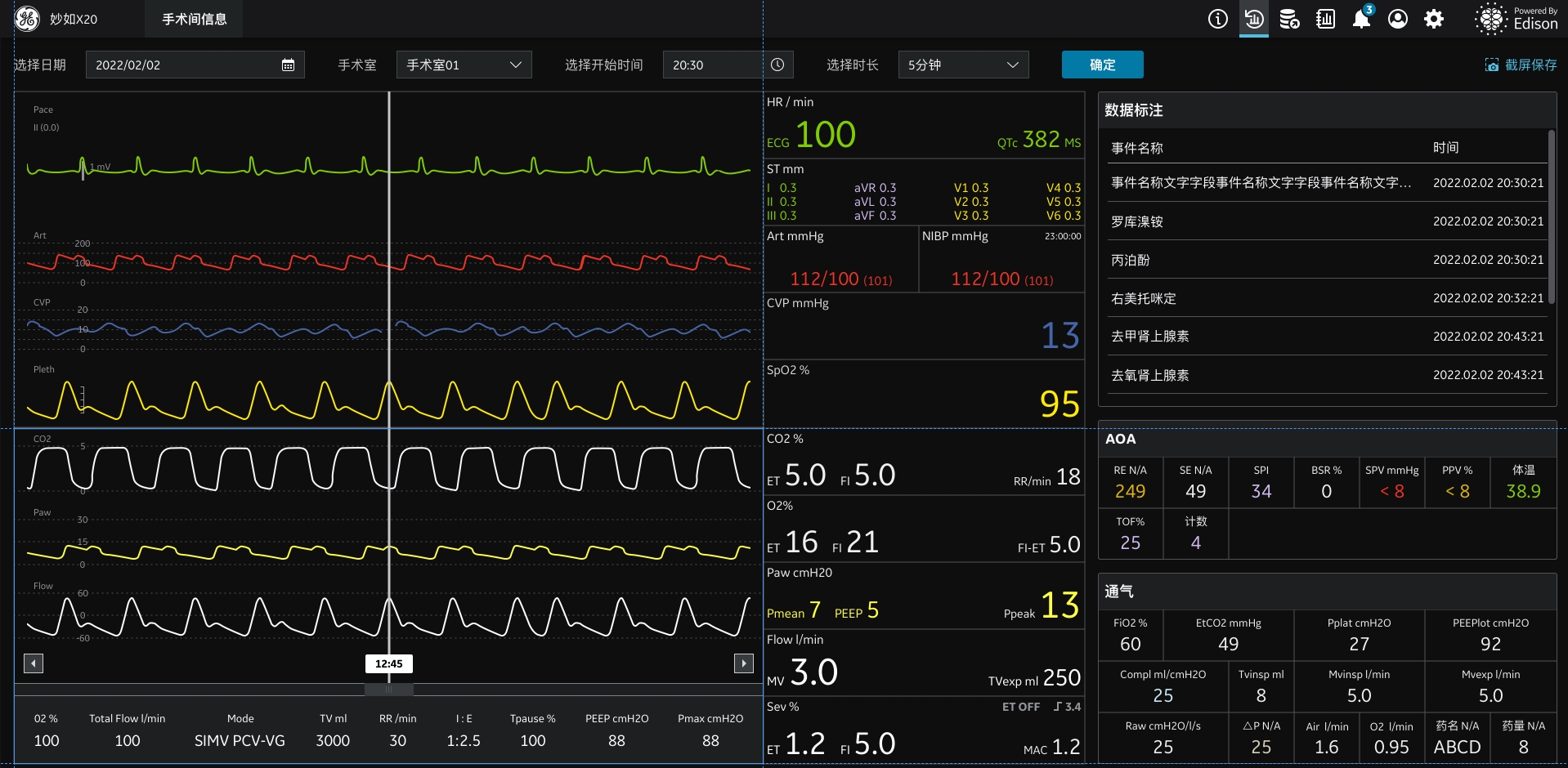Click the clock icon in start time field

pos(777,65)
